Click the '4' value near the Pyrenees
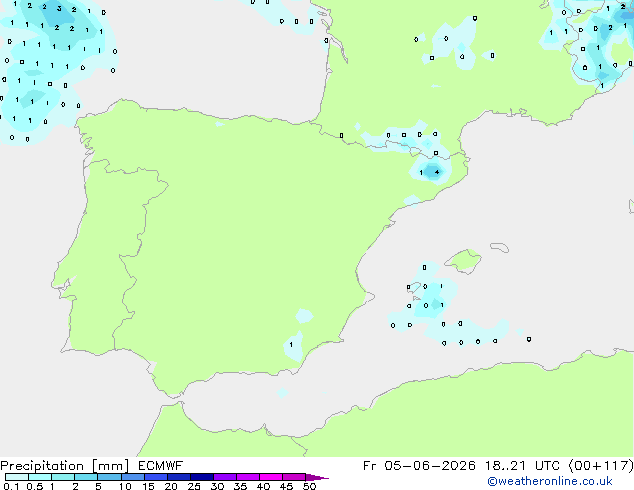This screenshot has width=634, height=490. pyautogui.click(x=437, y=172)
